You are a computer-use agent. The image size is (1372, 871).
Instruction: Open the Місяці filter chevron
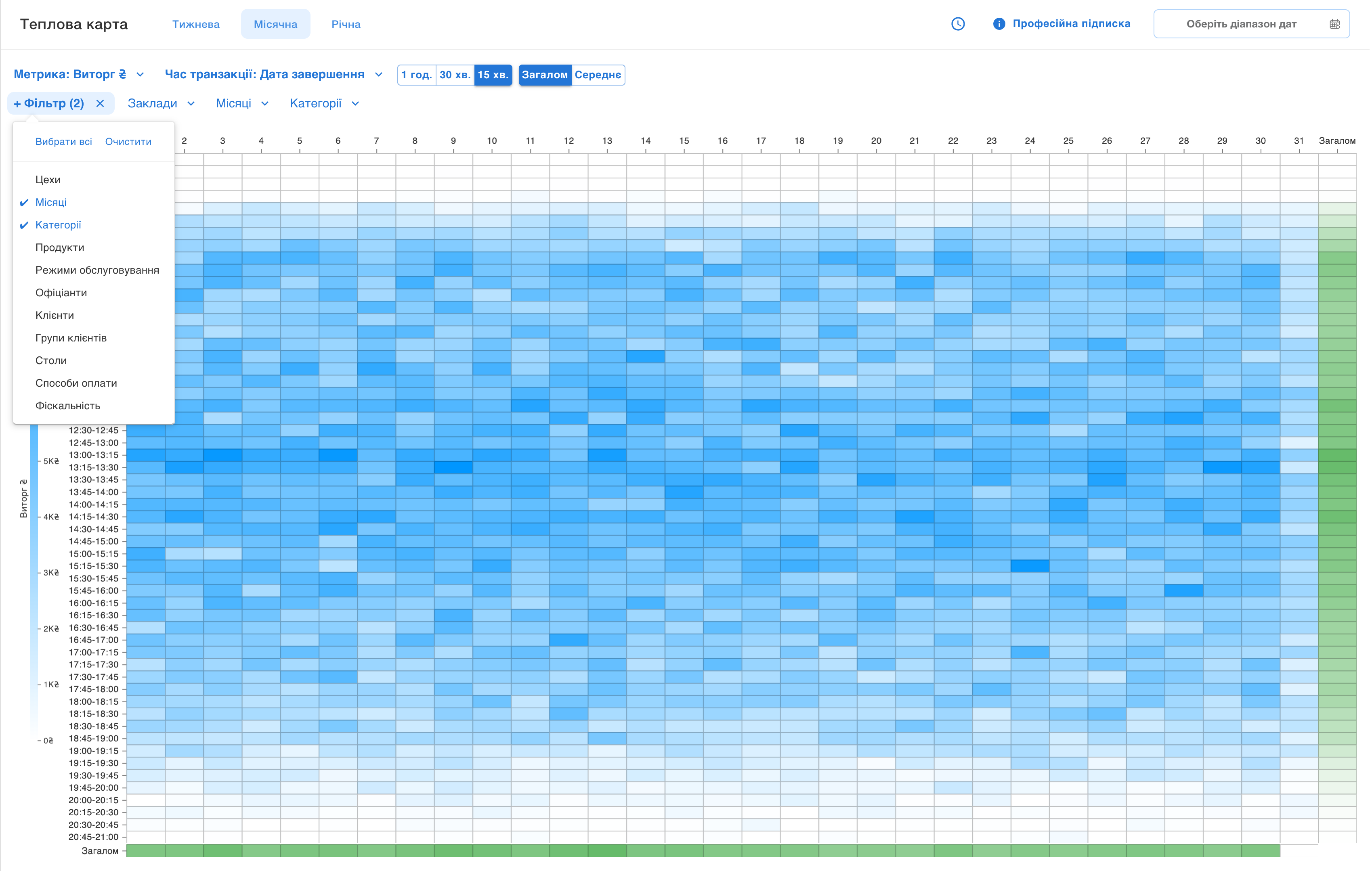click(265, 104)
